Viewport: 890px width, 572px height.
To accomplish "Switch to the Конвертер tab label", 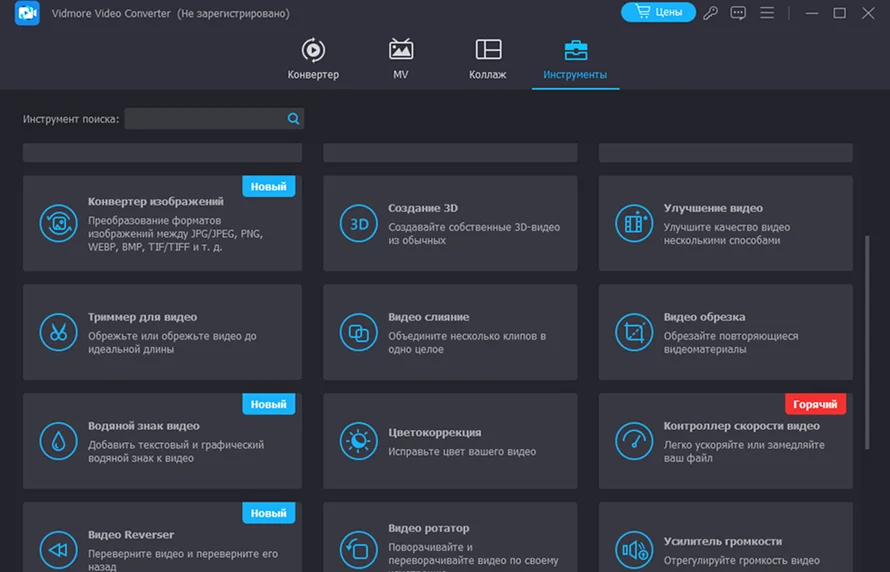I will 313,74.
